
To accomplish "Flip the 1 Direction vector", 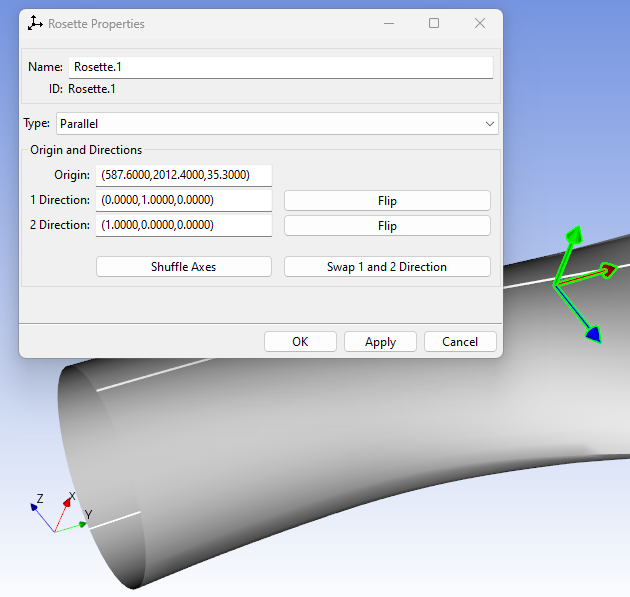I will click(x=387, y=201).
